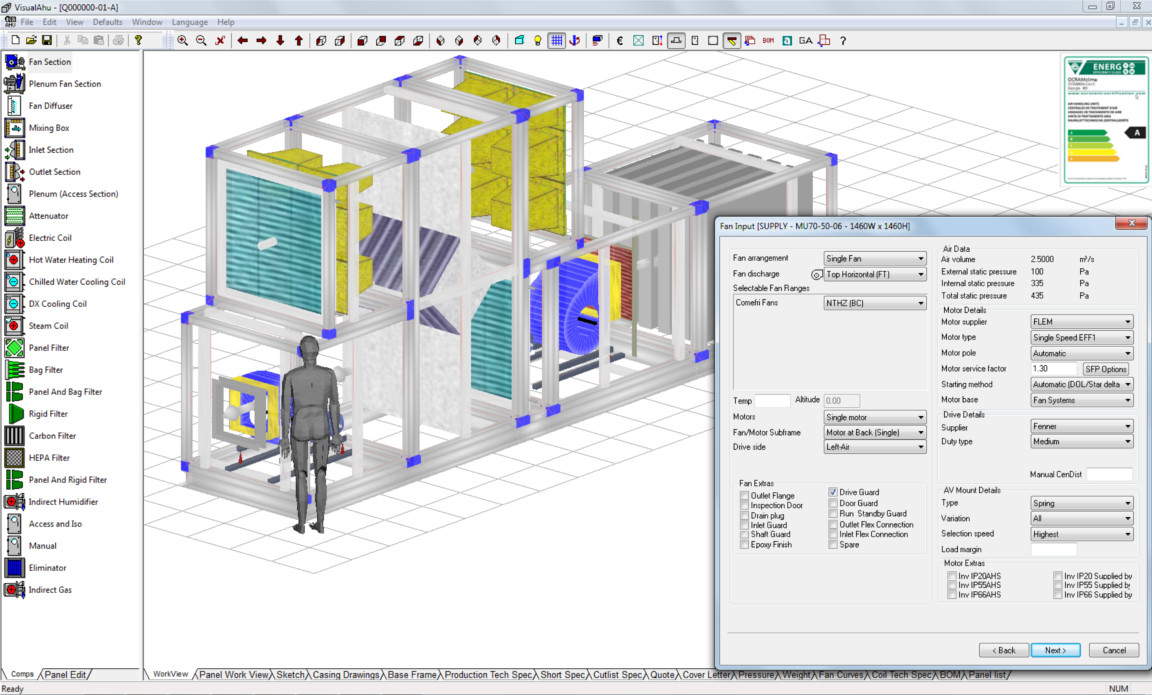Image resolution: width=1152 pixels, height=695 pixels.
Task: Uncheck the Drive Guard checkbox
Action: [833, 492]
